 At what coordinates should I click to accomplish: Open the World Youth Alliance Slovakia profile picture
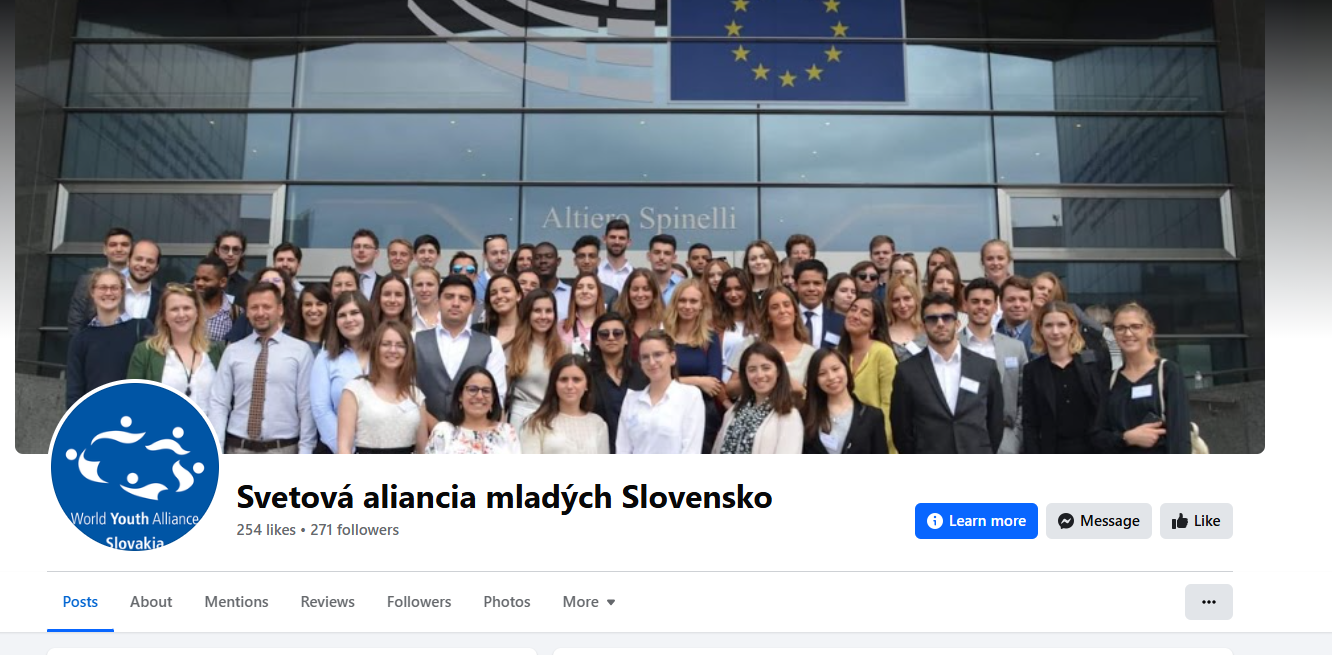(x=135, y=467)
